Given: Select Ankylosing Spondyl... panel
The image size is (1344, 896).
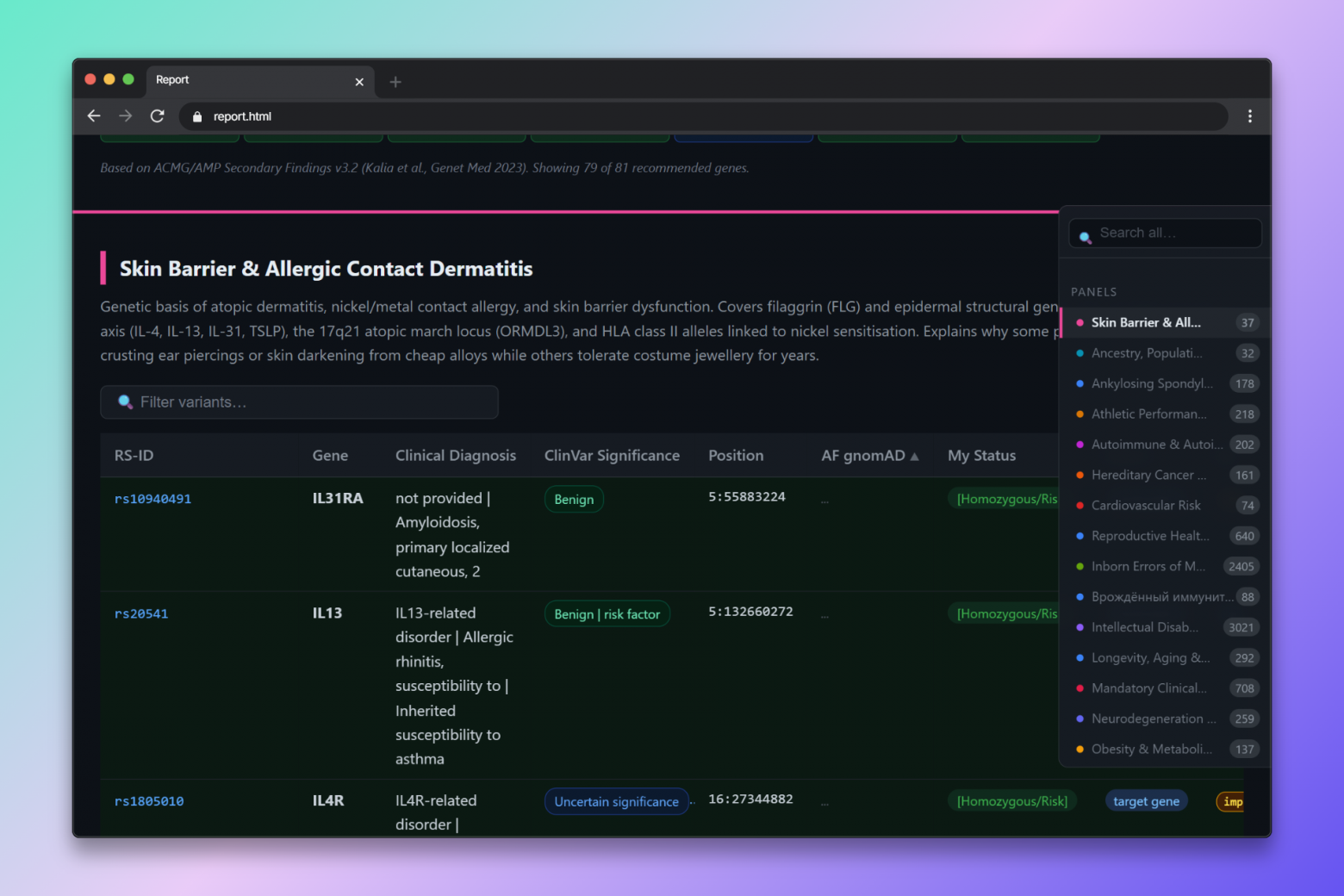Looking at the screenshot, I should coord(1165,383).
